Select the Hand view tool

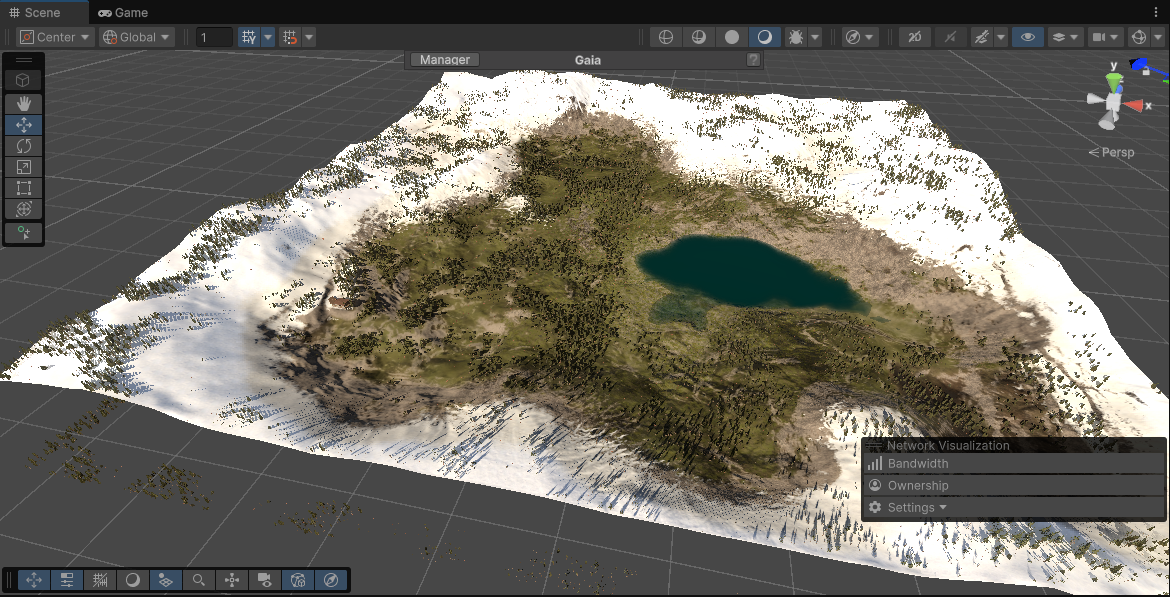(24, 103)
